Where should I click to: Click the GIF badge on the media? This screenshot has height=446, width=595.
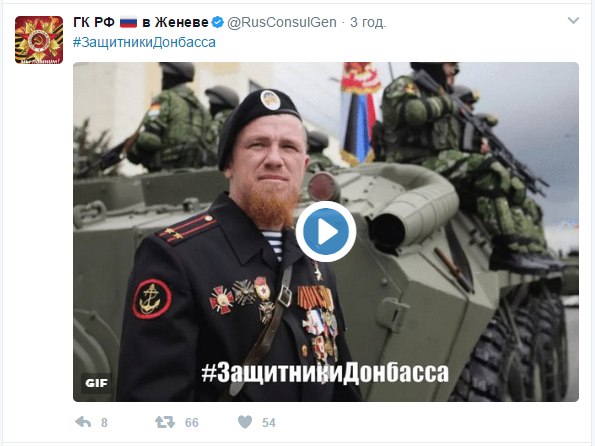[96, 383]
